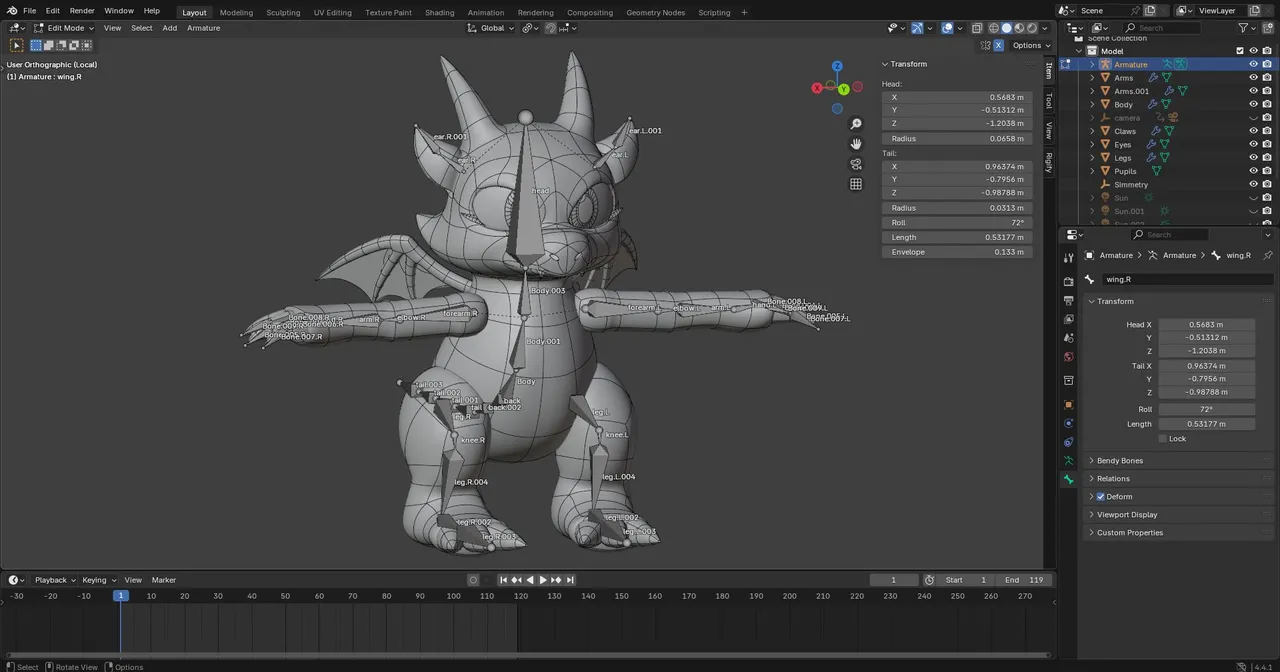The height and width of the screenshot is (672, 1280).
Task: Hide the Claws object in the Outliner
Action: tap(1254, 131)
